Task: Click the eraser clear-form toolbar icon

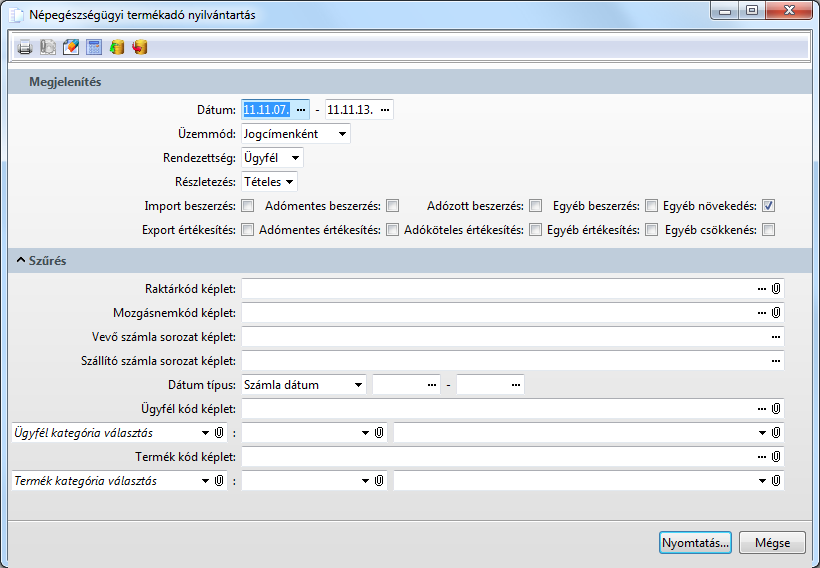Action: click(71, 47)
